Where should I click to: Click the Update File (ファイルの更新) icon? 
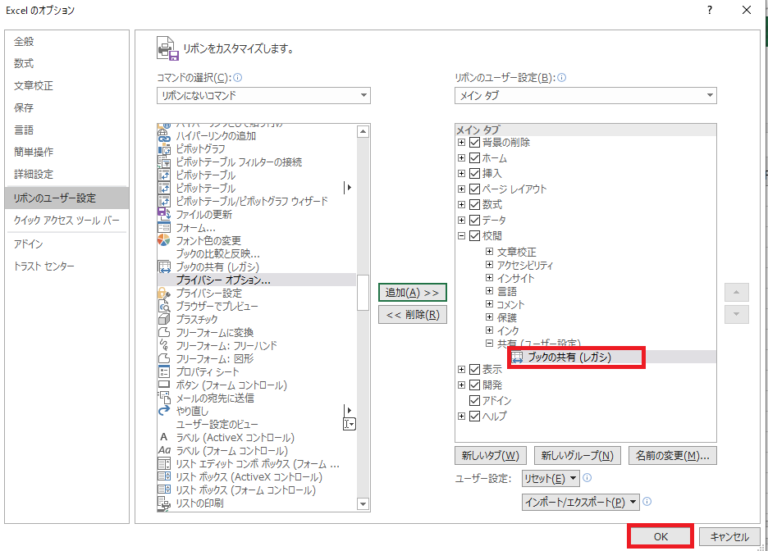(x=164, y=214)
